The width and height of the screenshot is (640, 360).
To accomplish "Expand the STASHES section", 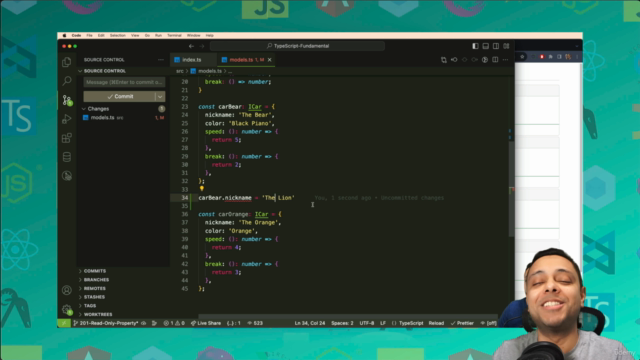I will tap(94, 297).
